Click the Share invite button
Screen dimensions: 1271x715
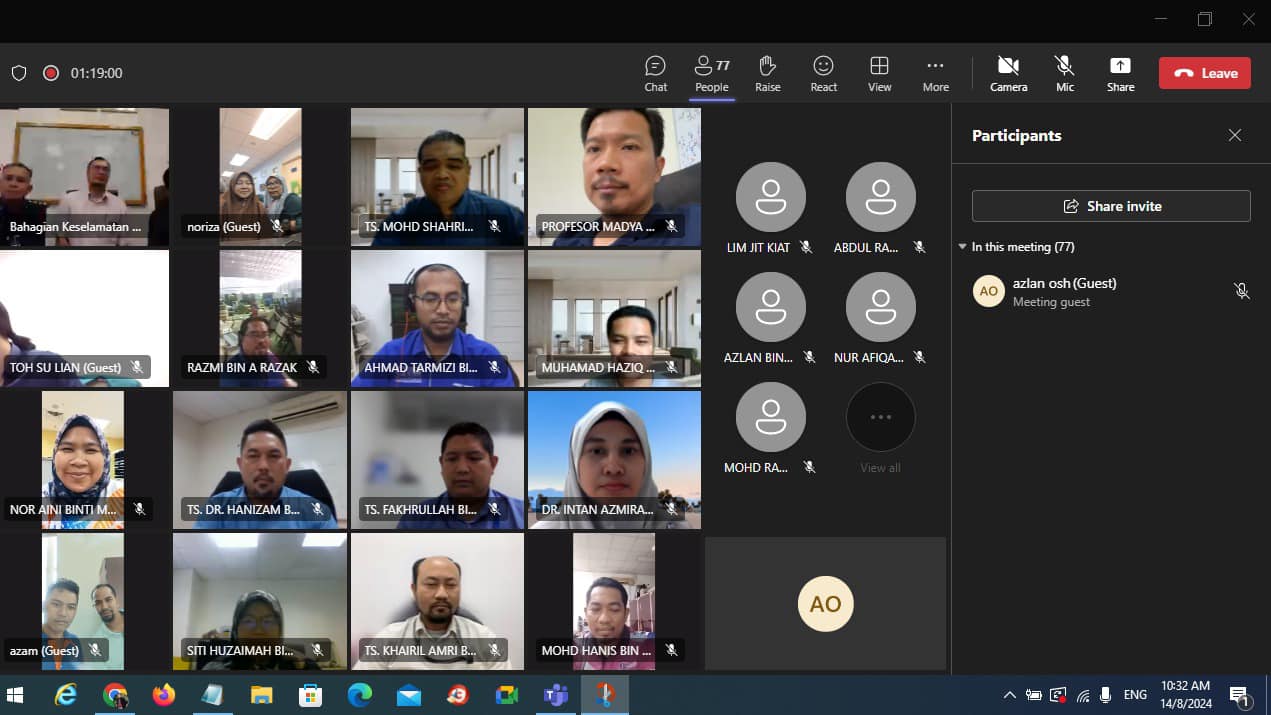pos(1111,206)
